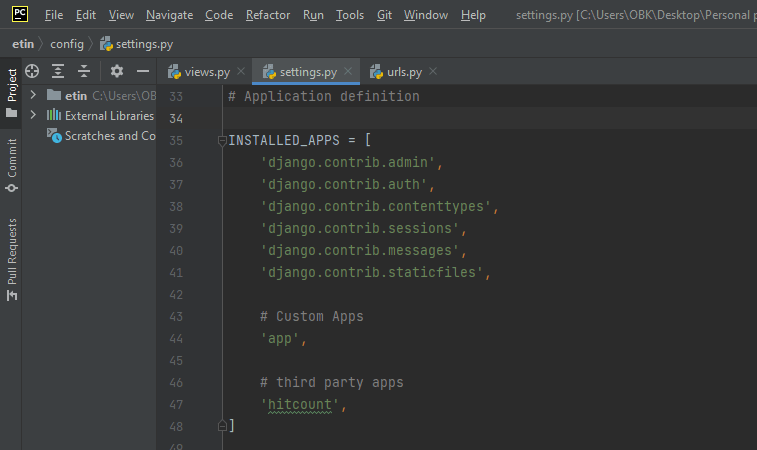Open the View menu
This screenshot has height=450, width=757.
click(x=121, y=15)
